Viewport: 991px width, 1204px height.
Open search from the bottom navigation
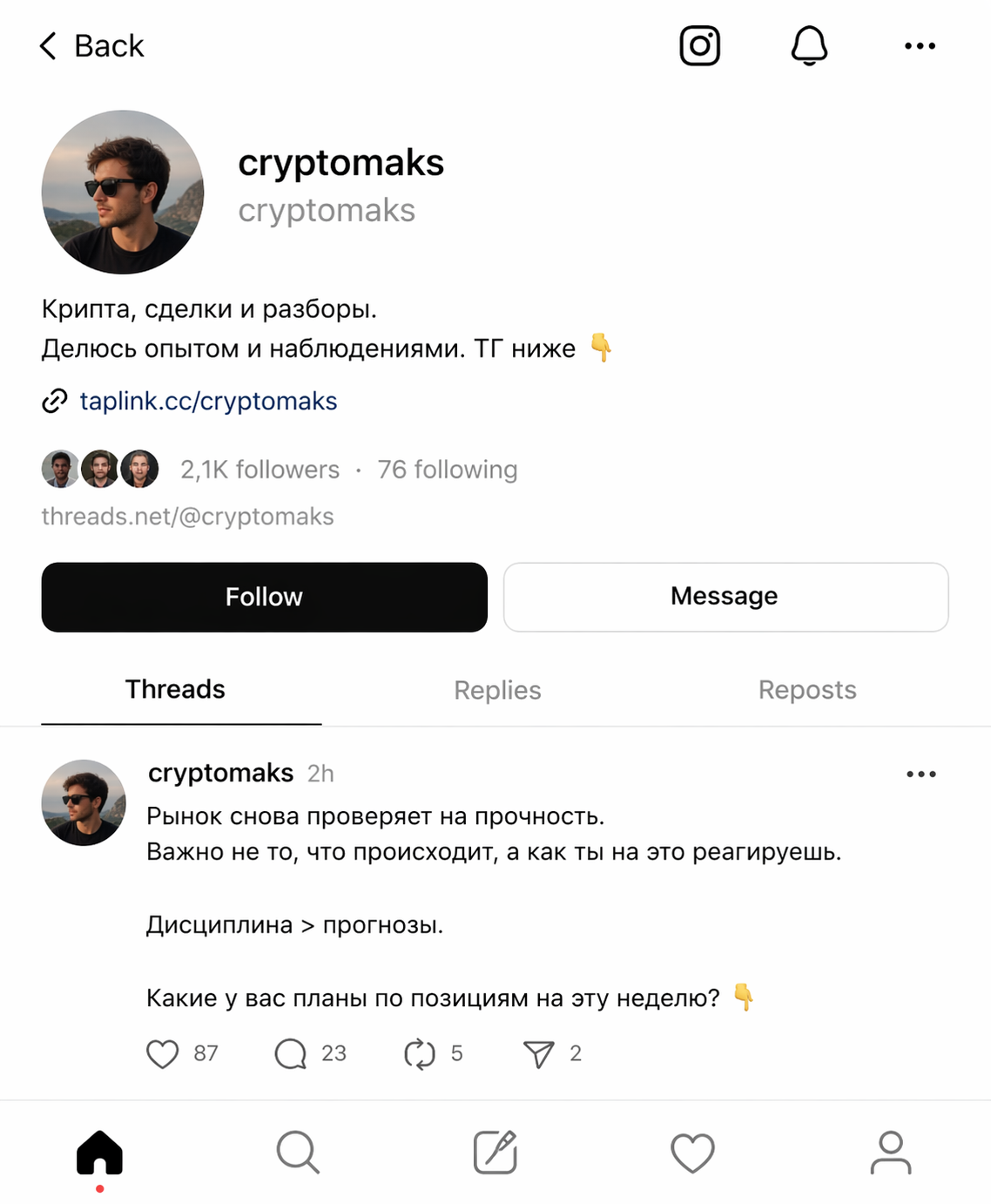[297, 1152]
